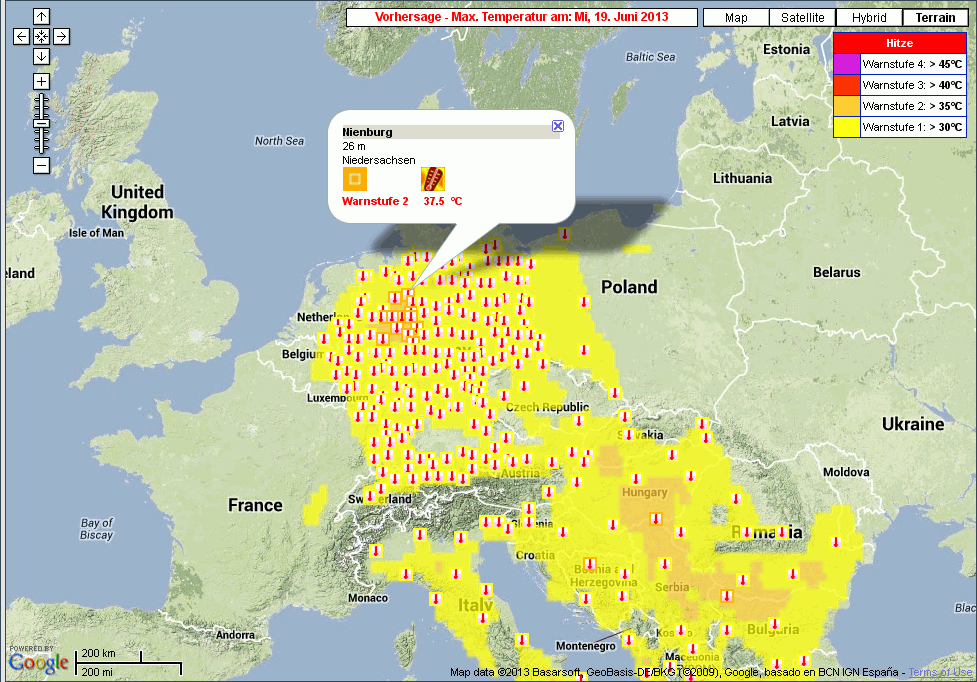977x682 pixels.
Task: Select the Terrain map type
Action: [935, 18]
